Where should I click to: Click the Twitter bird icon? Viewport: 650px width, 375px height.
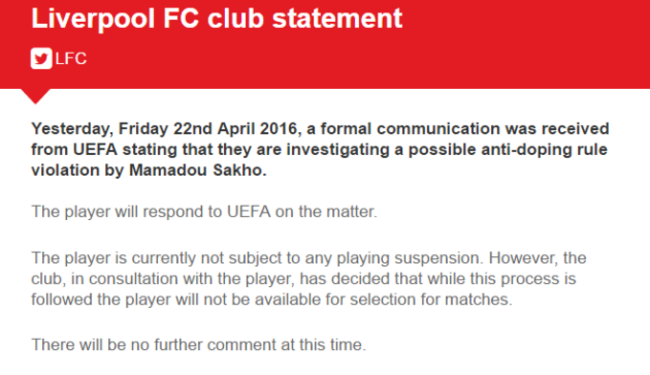point(41,58)
